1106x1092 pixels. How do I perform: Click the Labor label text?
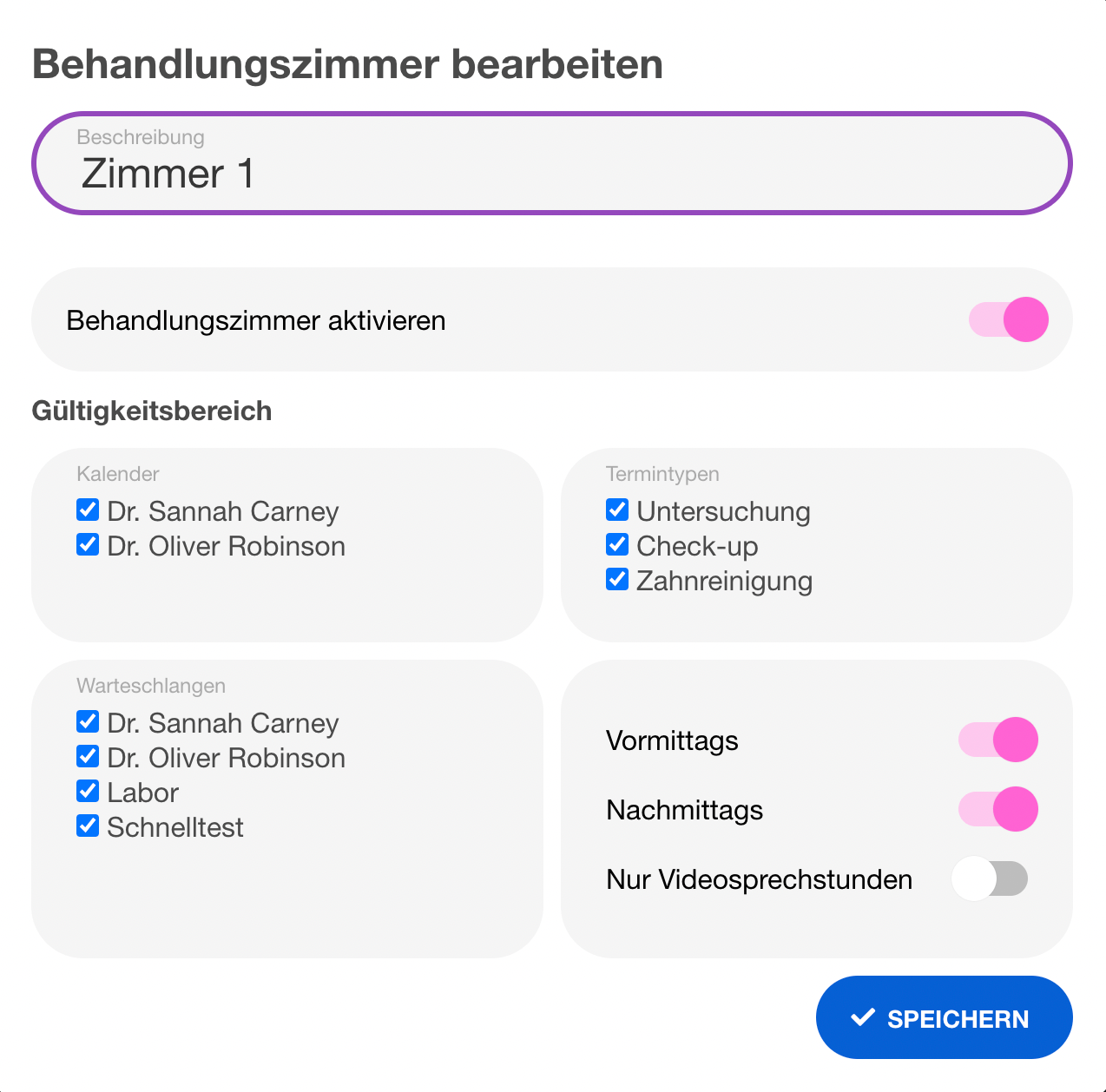pyautogui.click(x=143, y=793)
